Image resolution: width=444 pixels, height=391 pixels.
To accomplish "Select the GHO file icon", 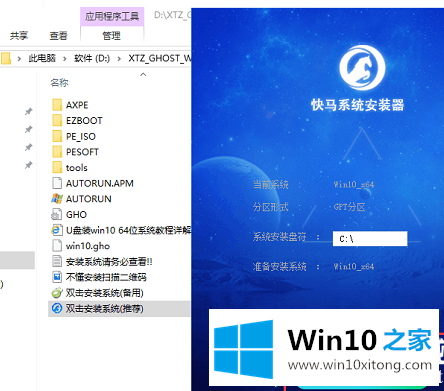I will tap(57, 215).
